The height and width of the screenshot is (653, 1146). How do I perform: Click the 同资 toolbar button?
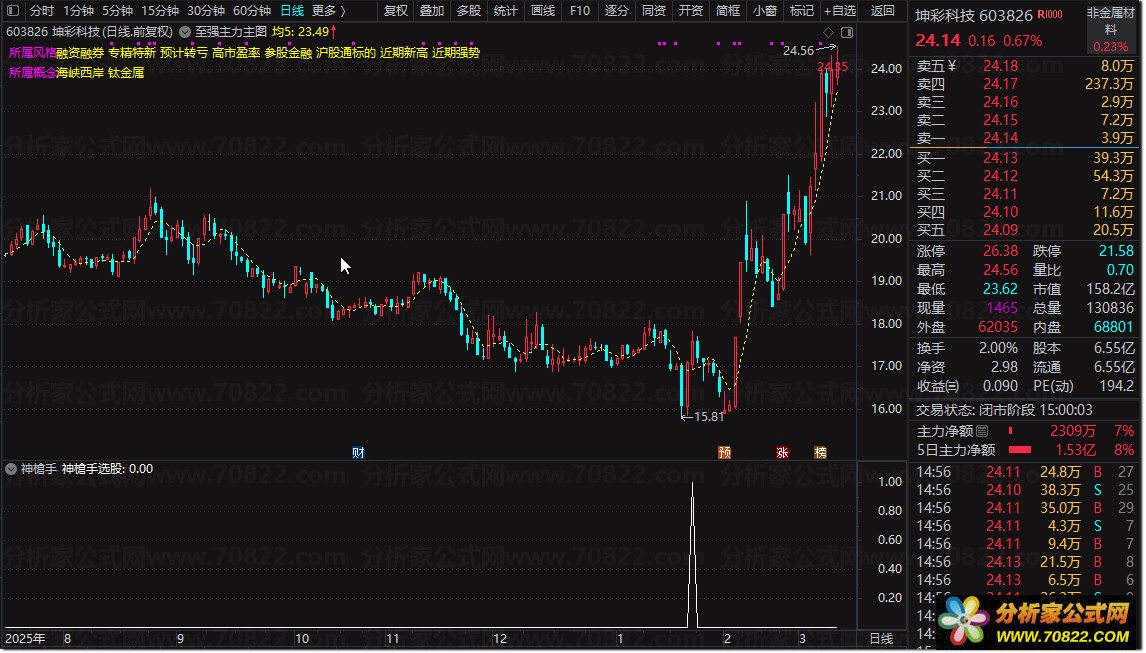(x=653, y=10)
